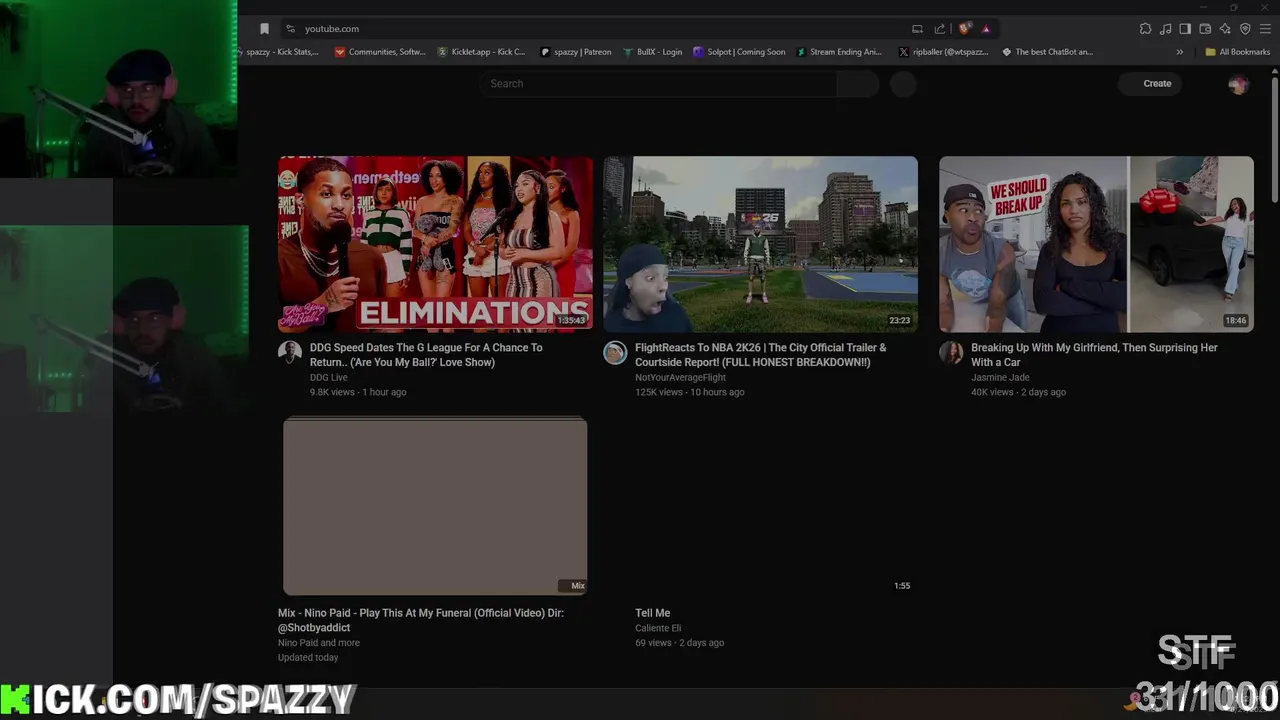Click 'Nino Paid and more' text

pos(319,643)
